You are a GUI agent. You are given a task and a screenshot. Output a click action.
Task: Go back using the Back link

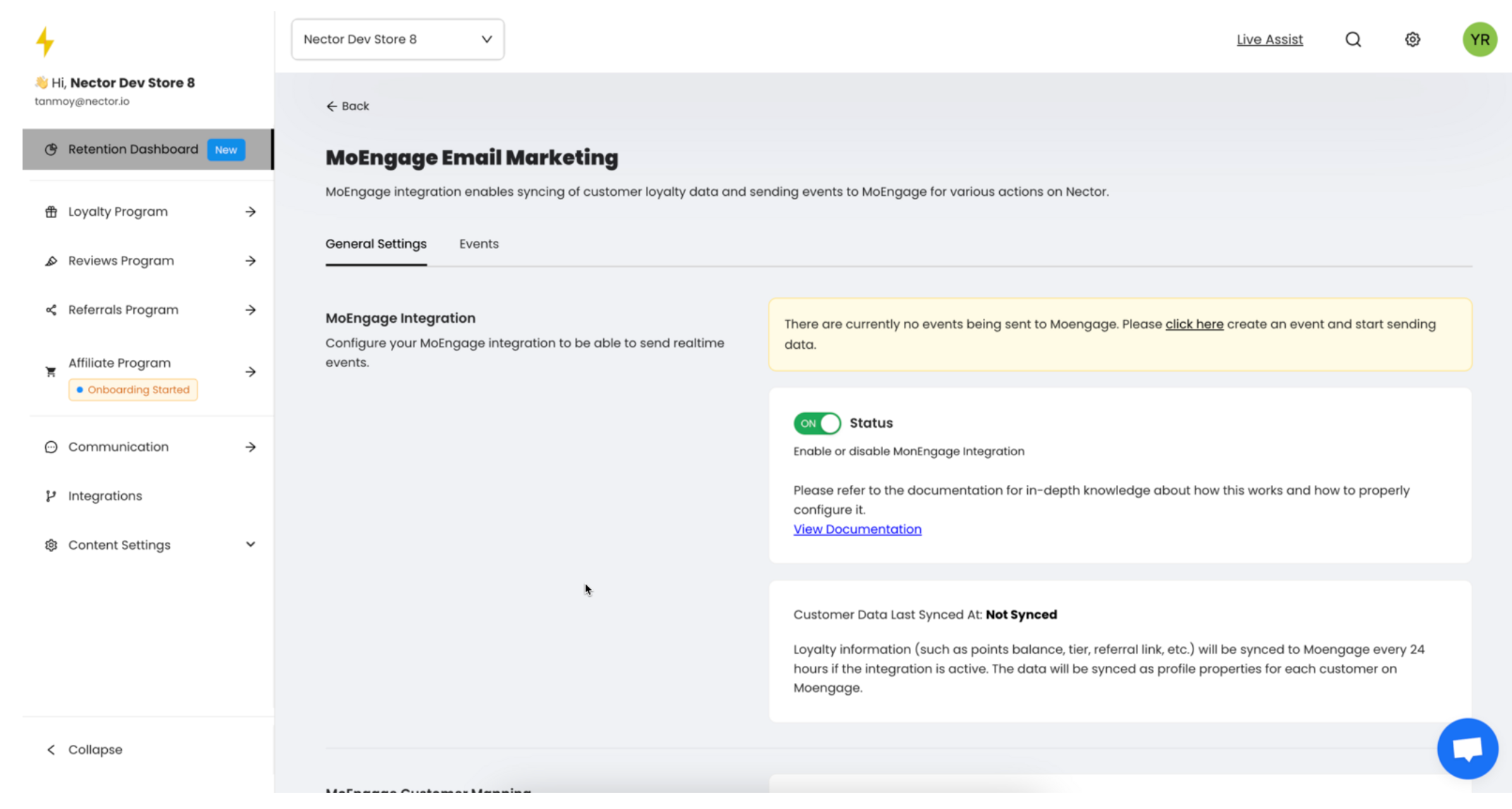tap(347, 106)
